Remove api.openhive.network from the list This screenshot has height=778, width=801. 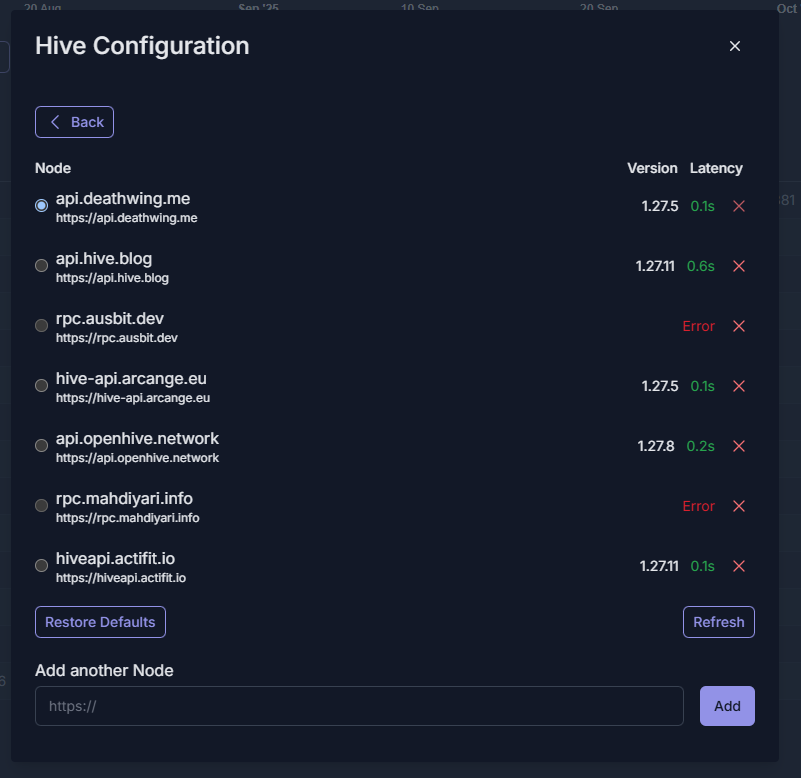point(739,446)
